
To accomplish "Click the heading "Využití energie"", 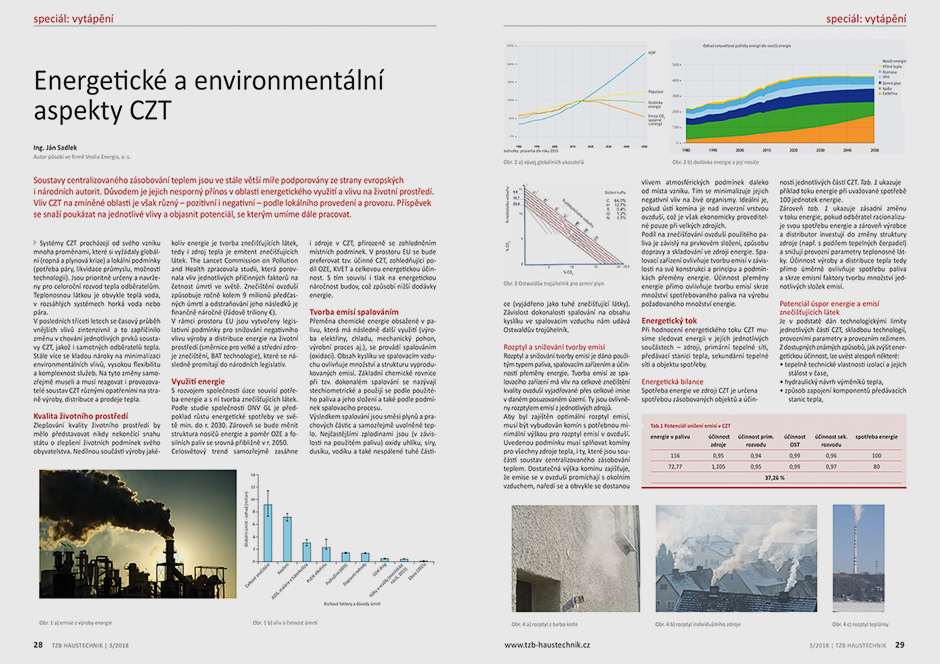I will point(198,381).
